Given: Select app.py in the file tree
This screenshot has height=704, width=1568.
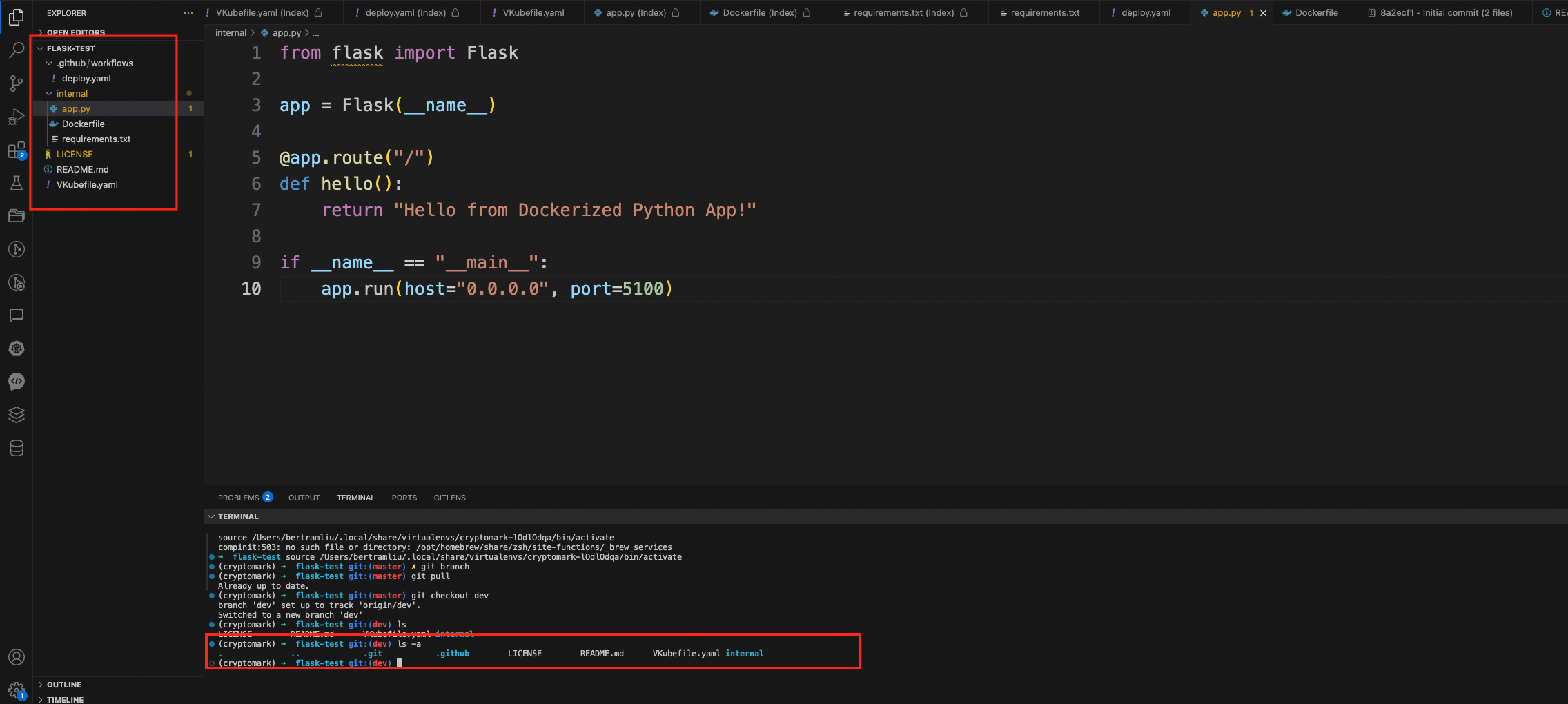Looking at the screenshot, I should (119, 108).
